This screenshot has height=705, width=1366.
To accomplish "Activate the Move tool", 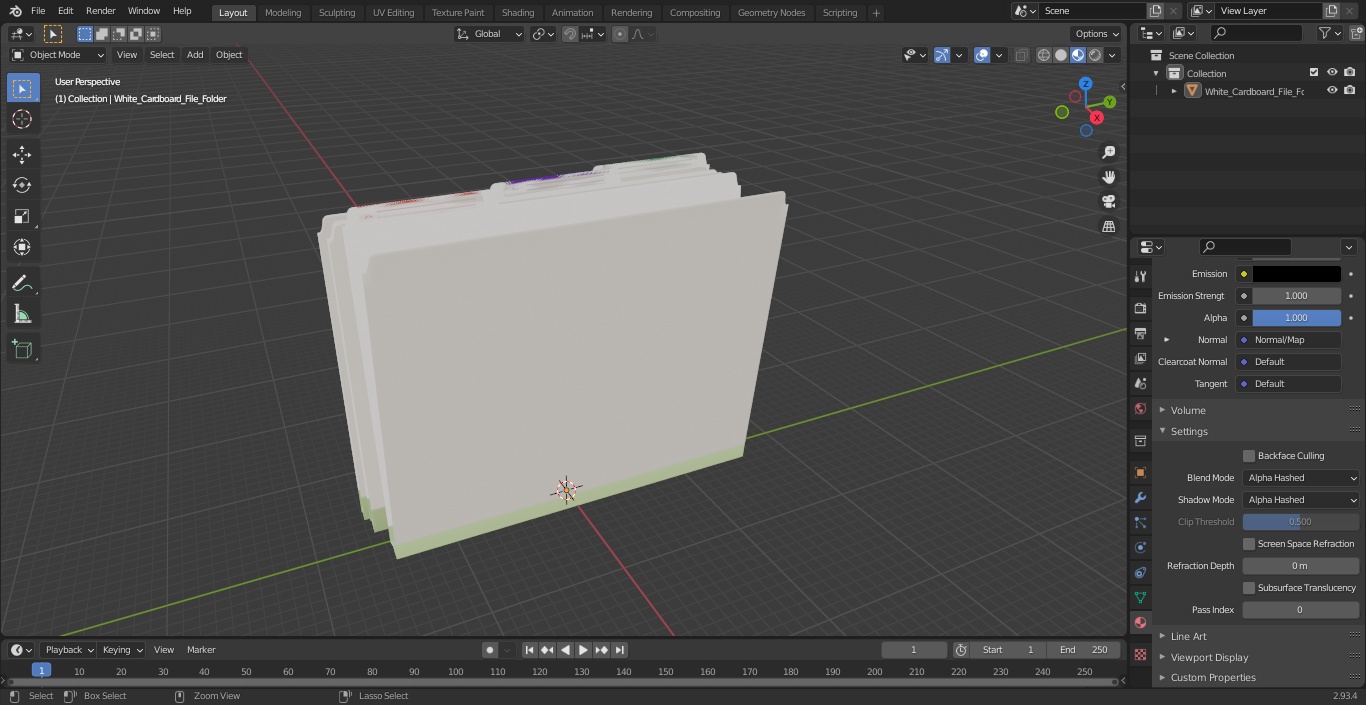I will coord(22,154).
